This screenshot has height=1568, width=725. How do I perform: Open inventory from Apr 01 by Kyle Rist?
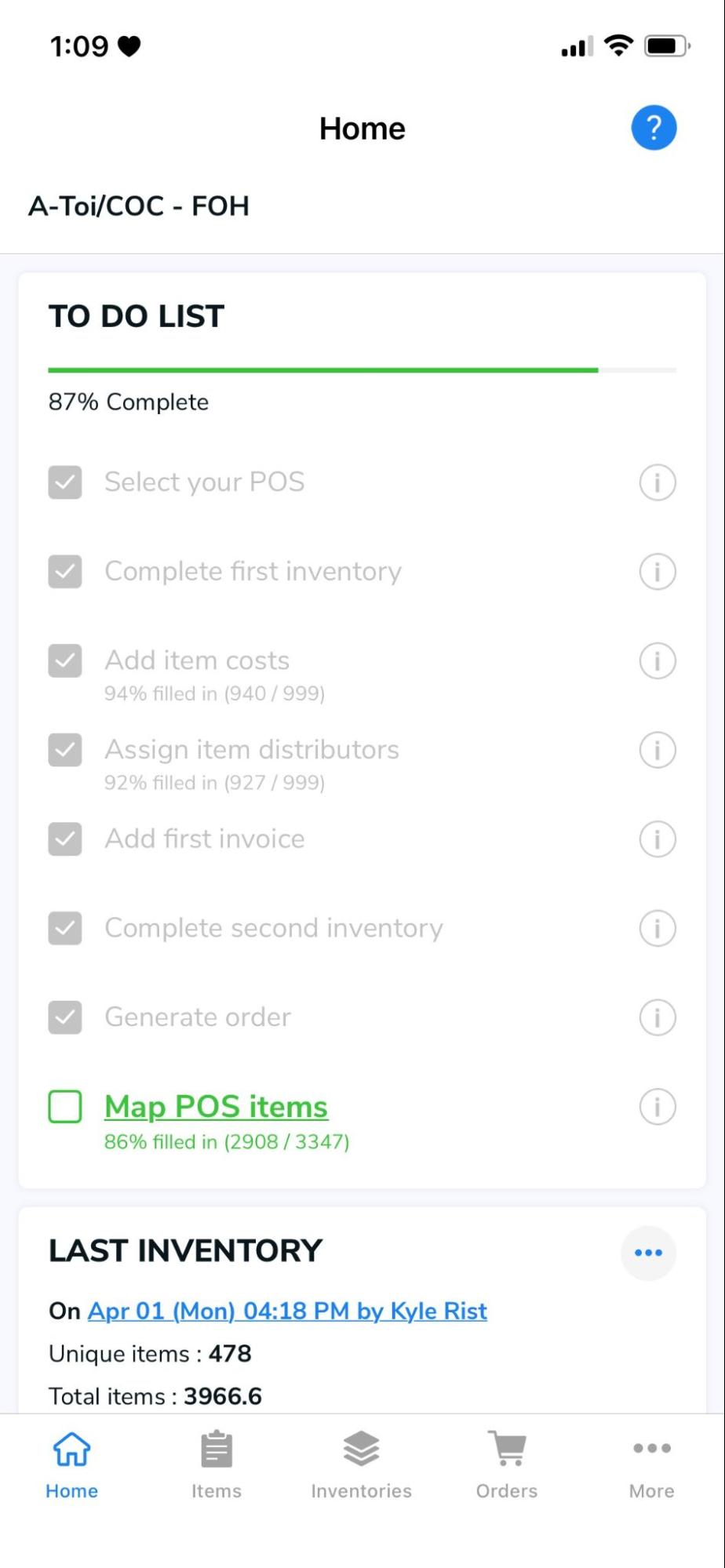pyautogui.click(x=286, y=1311)
